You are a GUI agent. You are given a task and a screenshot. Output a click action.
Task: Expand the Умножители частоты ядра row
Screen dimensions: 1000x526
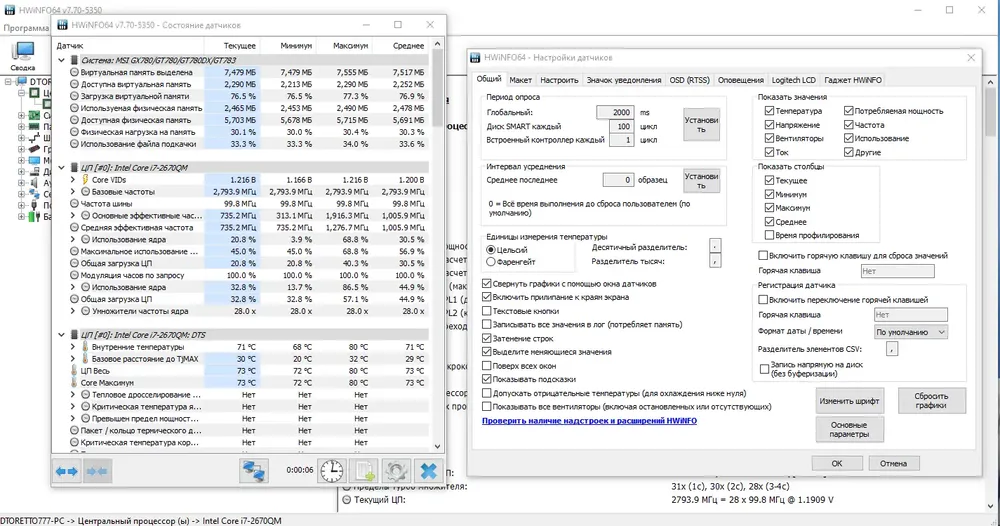[x=73, y=311]
